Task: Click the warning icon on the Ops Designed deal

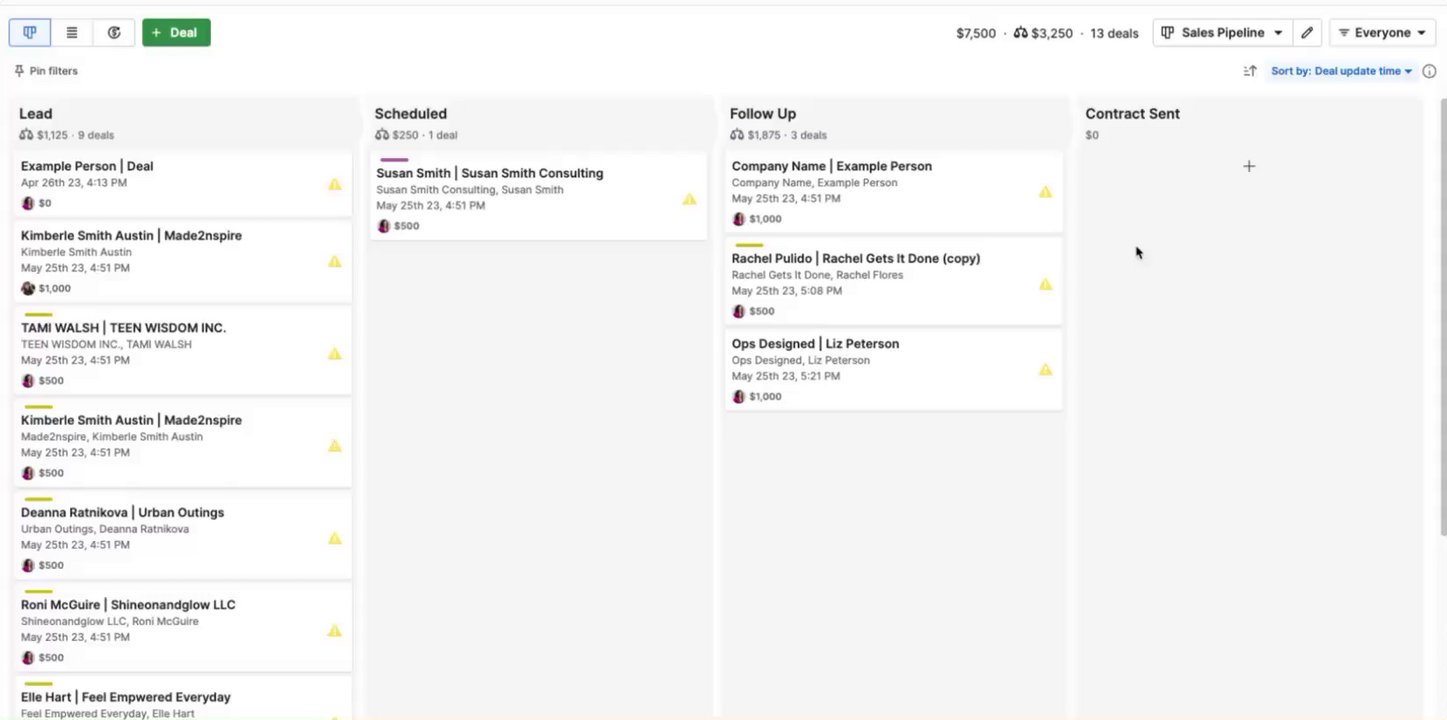Action: 1045,369
